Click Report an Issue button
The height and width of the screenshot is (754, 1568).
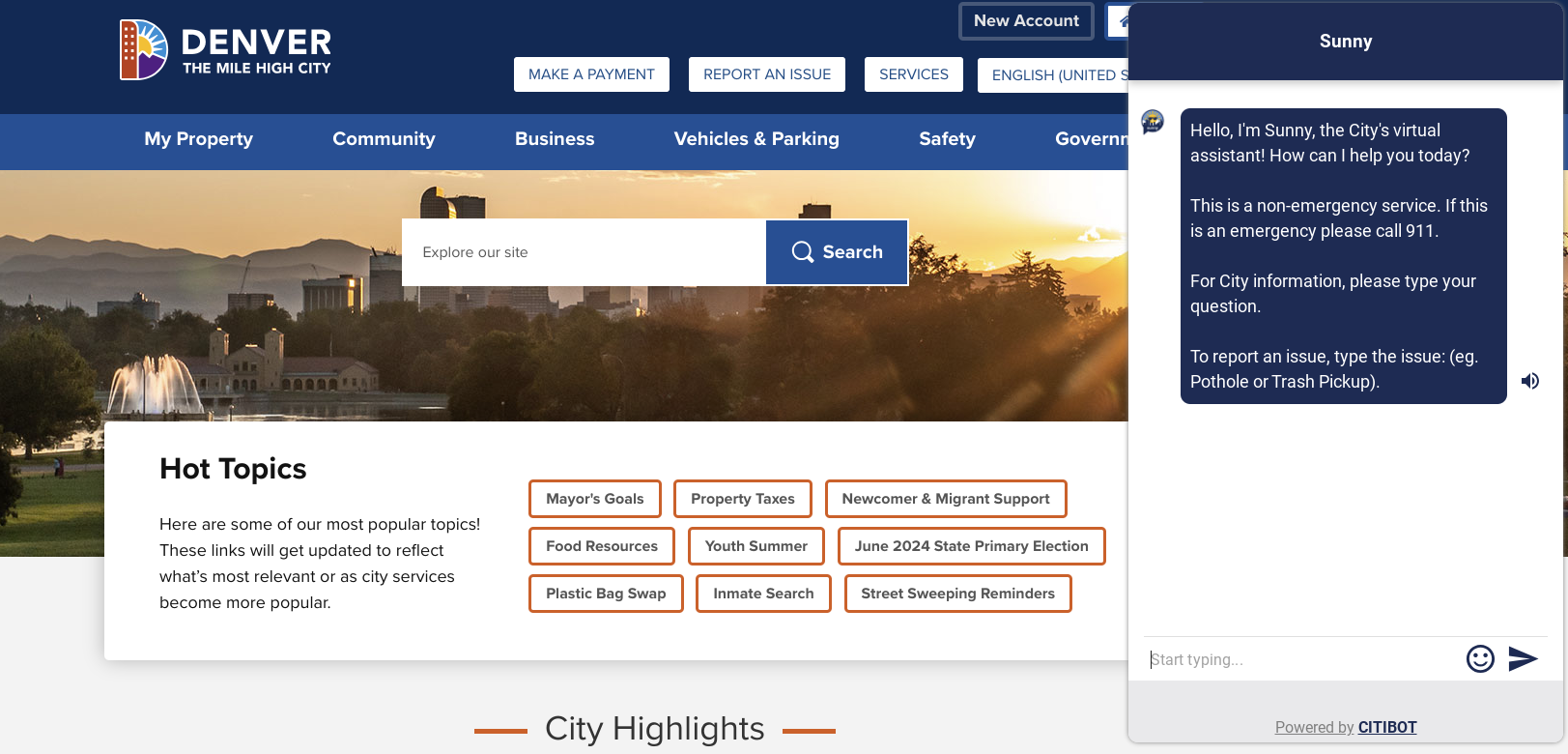[767, 74]
